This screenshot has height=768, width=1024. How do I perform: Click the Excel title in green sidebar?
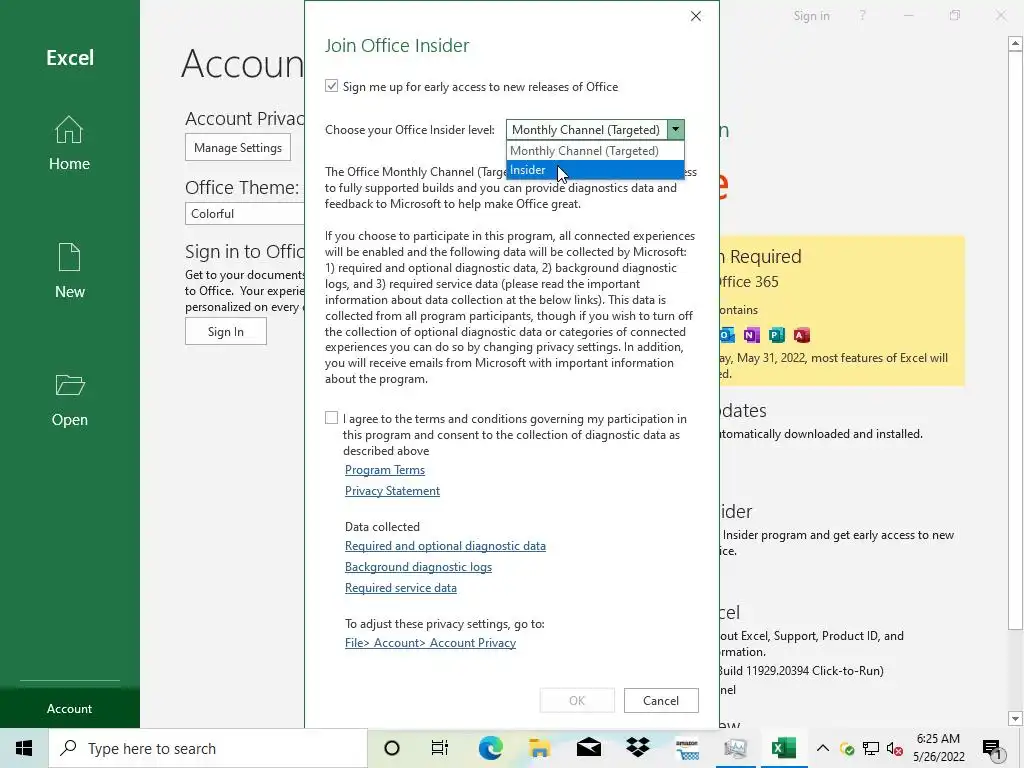(70, 57)
